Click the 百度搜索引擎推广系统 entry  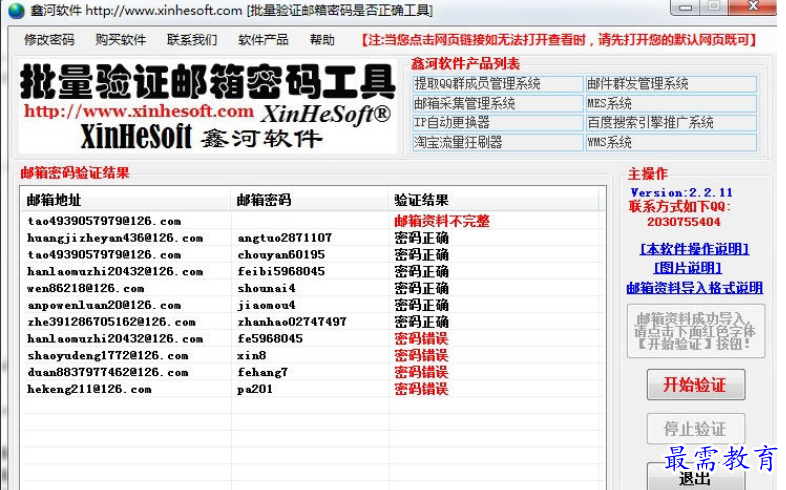coord(671,123)
